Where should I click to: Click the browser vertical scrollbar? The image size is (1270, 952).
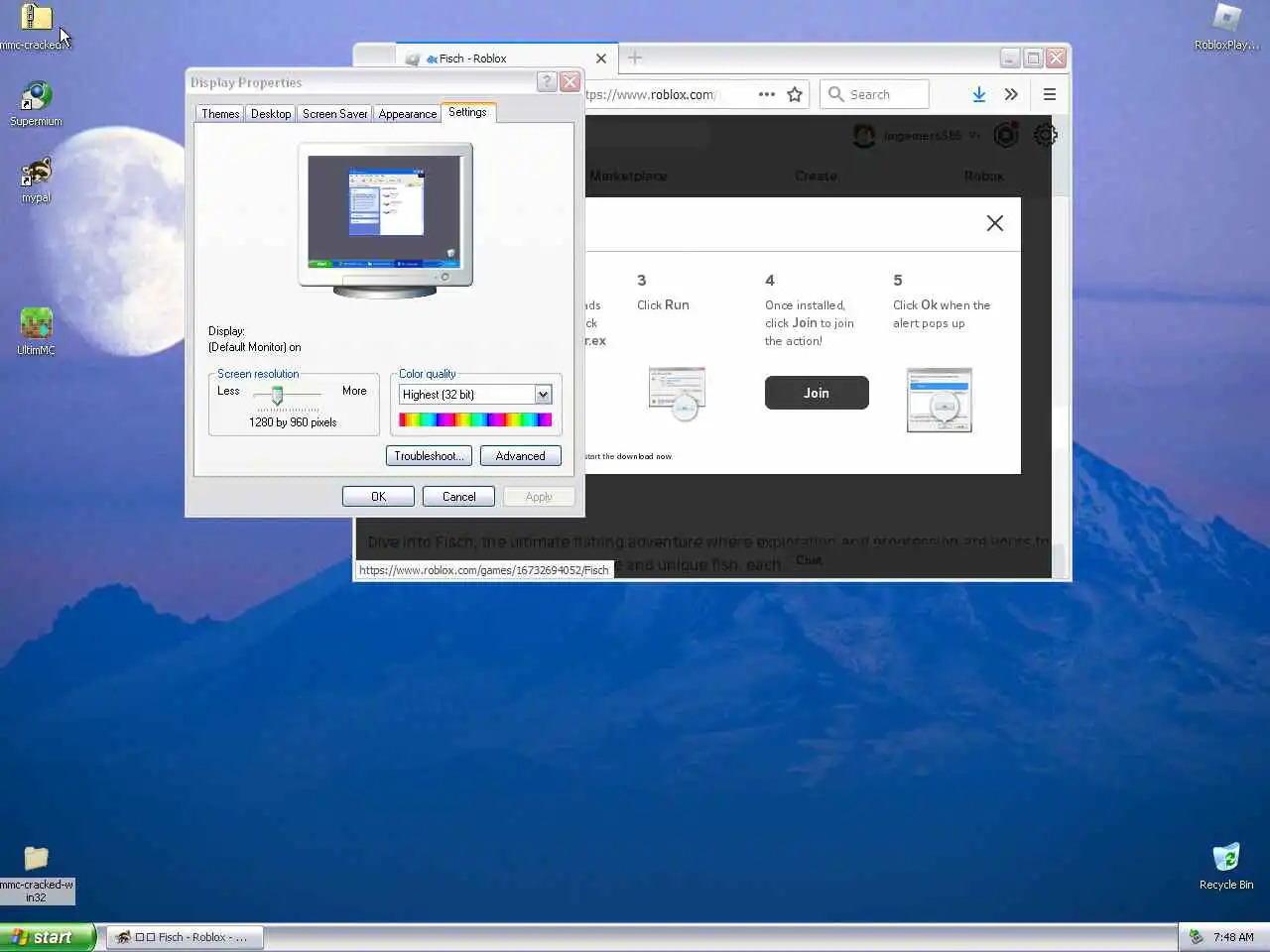pyautogui.click(x=1061, y=347)
